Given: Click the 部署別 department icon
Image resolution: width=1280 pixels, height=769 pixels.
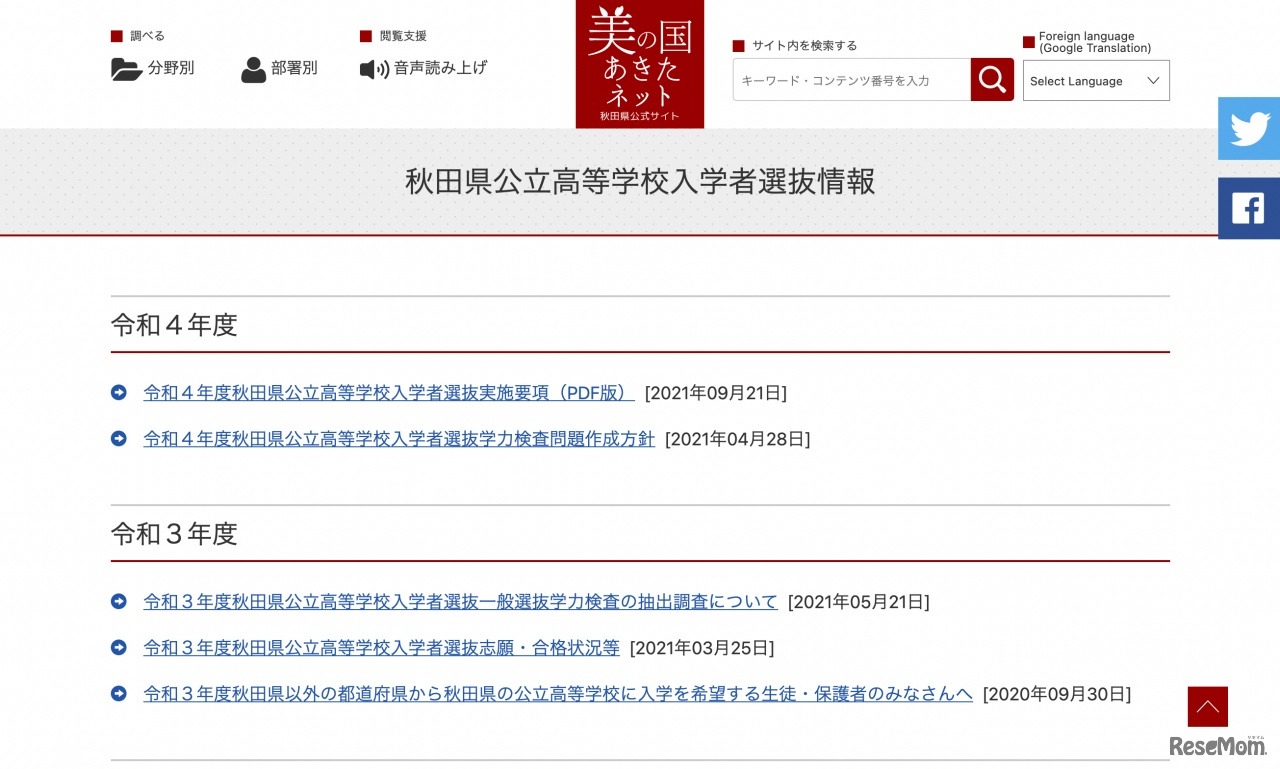Looking at the screenshot, I should coord(253,69).
